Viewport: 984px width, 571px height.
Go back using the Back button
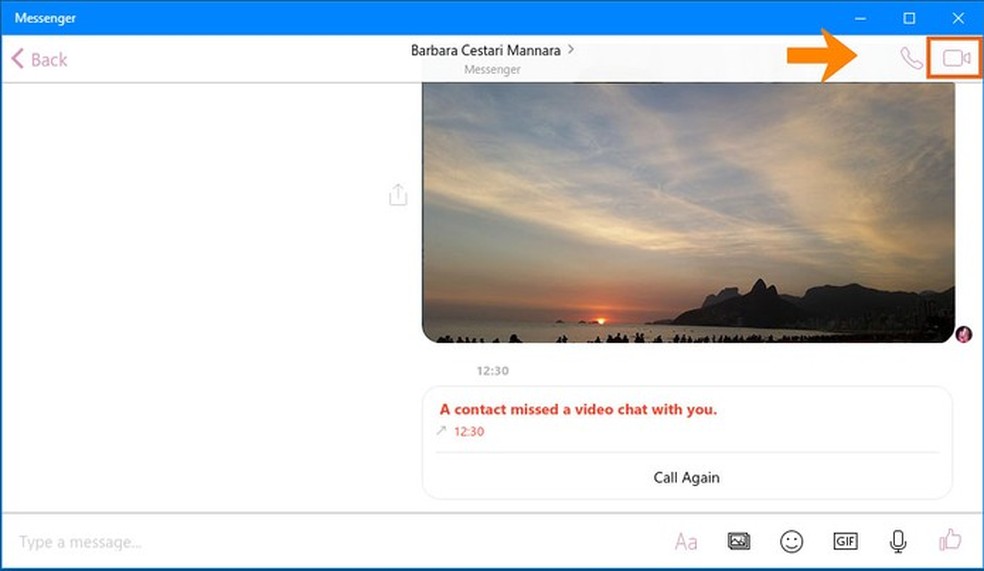(39, 60)
